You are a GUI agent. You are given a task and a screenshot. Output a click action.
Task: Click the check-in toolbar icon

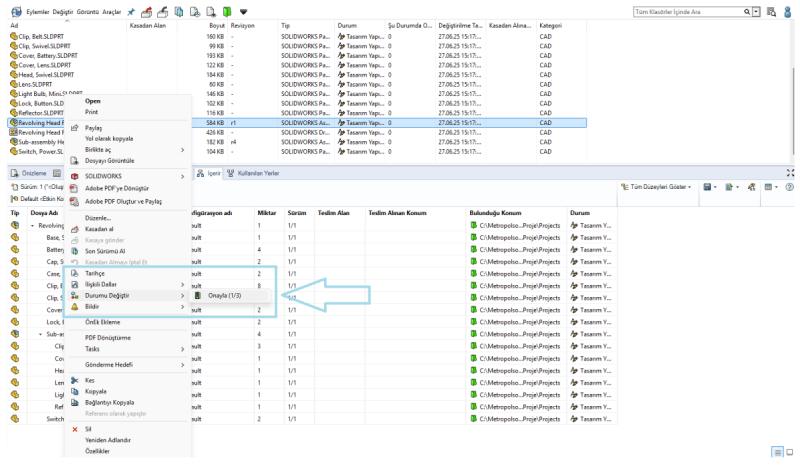[x=163, y=11]
